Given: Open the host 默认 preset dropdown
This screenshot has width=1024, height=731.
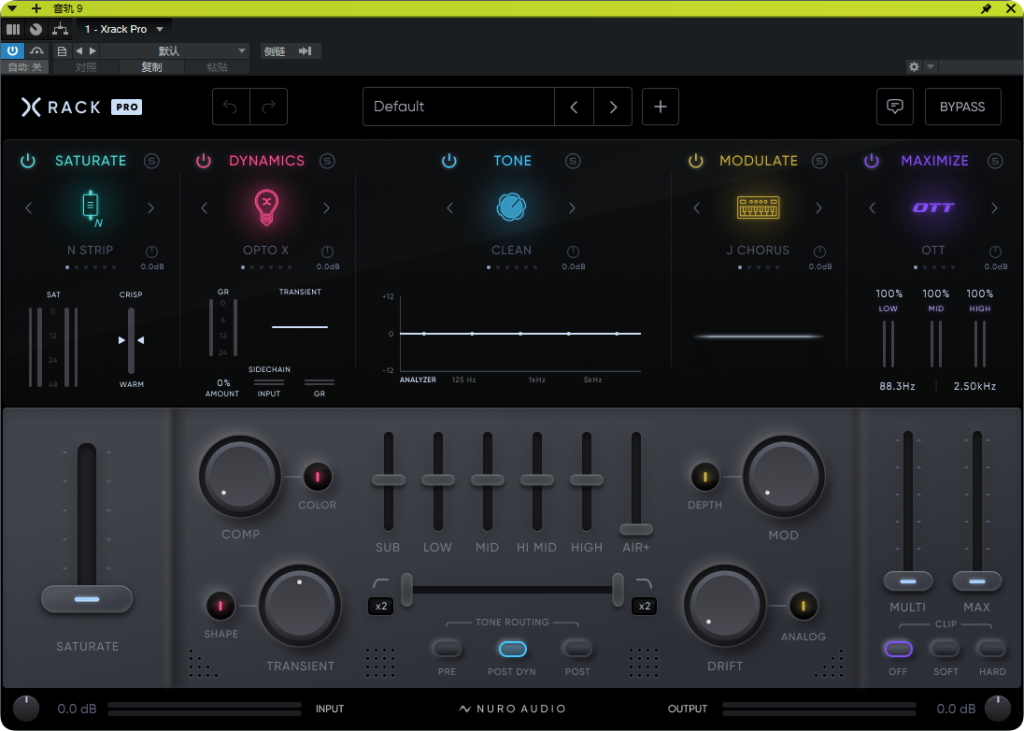Looking at the screenshot, I should pos(174,51).
